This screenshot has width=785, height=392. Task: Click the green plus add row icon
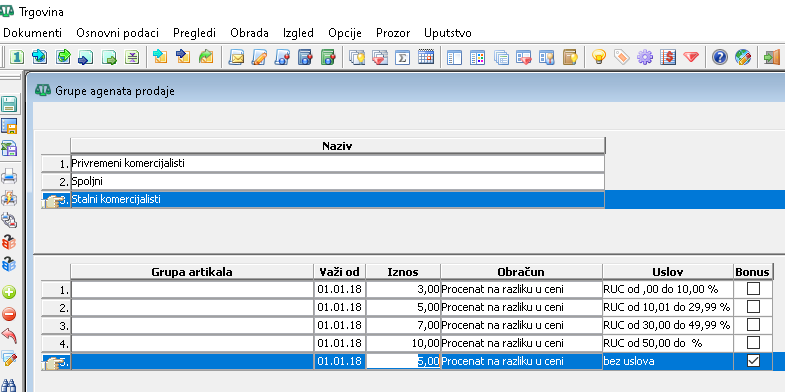pos(9,291)
